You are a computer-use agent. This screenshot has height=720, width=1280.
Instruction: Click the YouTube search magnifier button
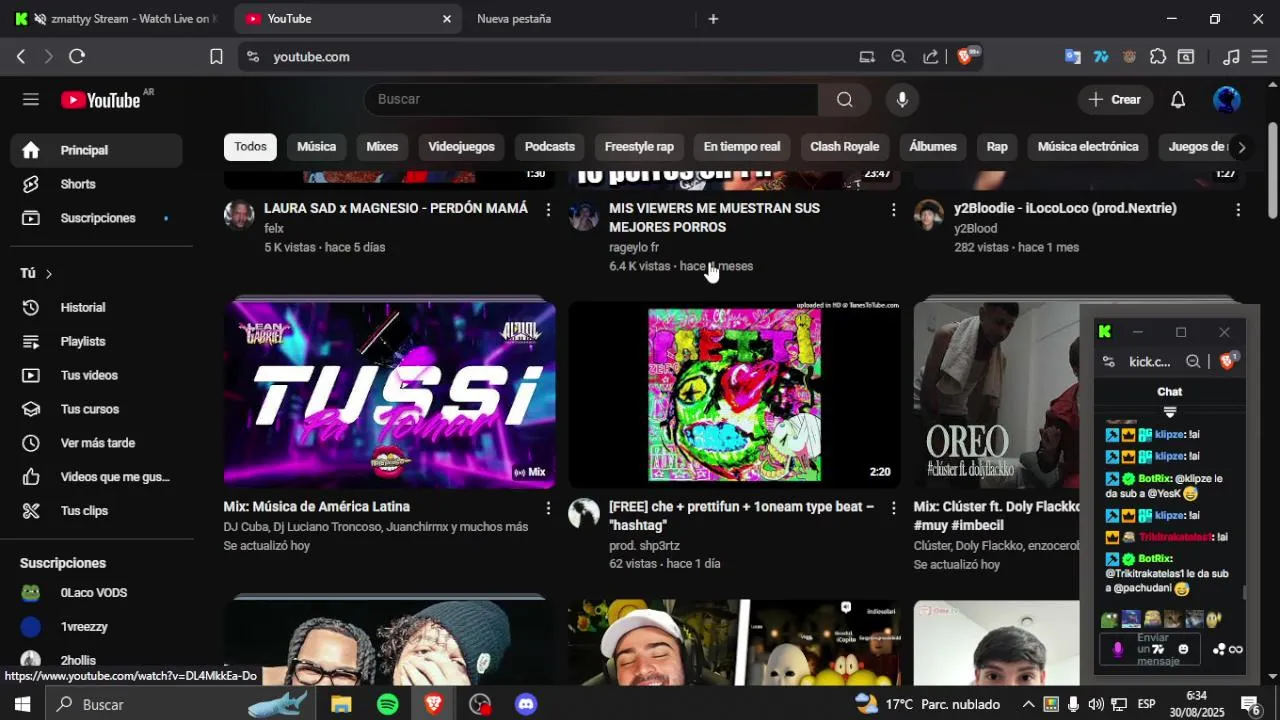point(845,99)
